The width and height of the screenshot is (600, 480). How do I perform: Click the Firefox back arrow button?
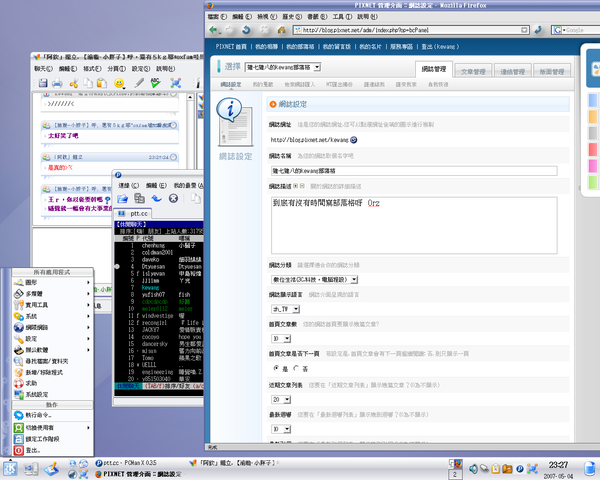(214, 30)
